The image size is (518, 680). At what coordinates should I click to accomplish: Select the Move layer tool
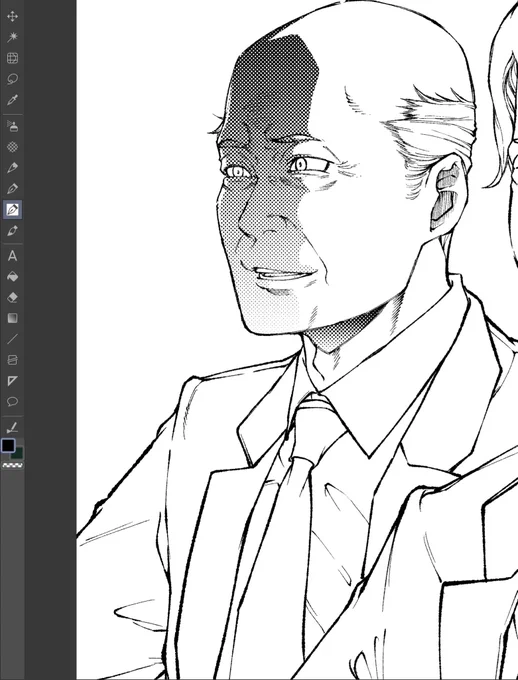pos(12,16)
